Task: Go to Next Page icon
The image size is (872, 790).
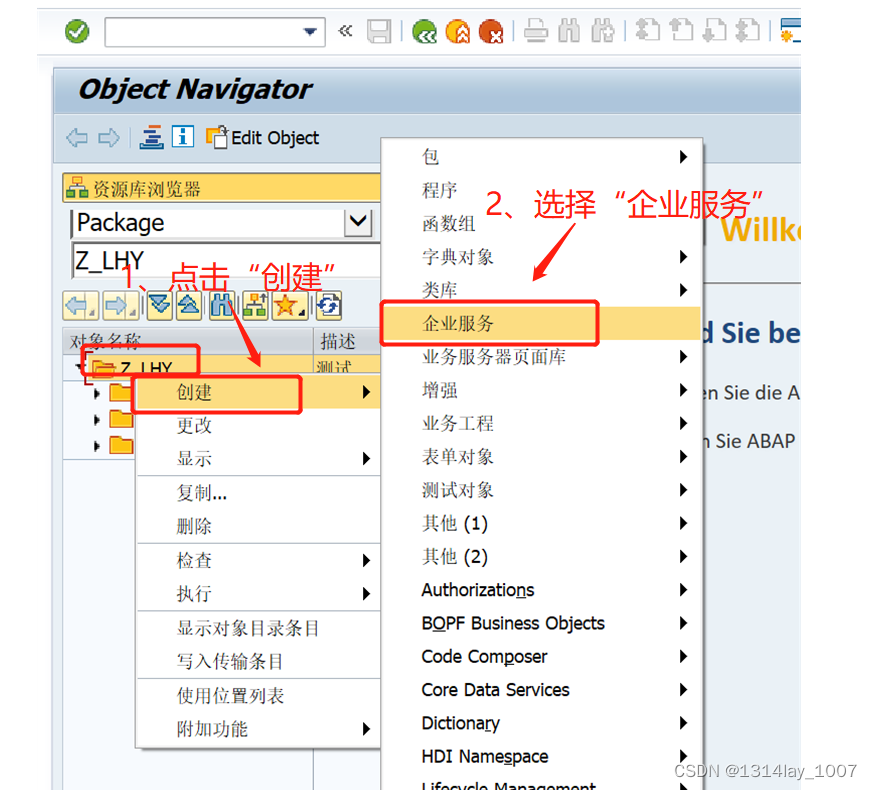Action: [x=714, y=31]
